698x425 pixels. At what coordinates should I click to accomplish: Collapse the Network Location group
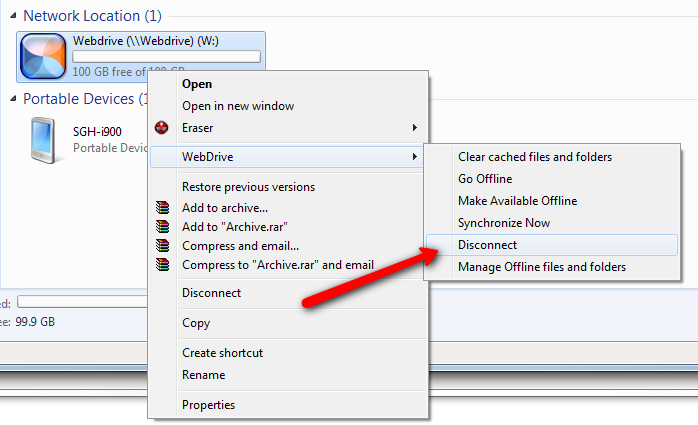tap(14, 17)
